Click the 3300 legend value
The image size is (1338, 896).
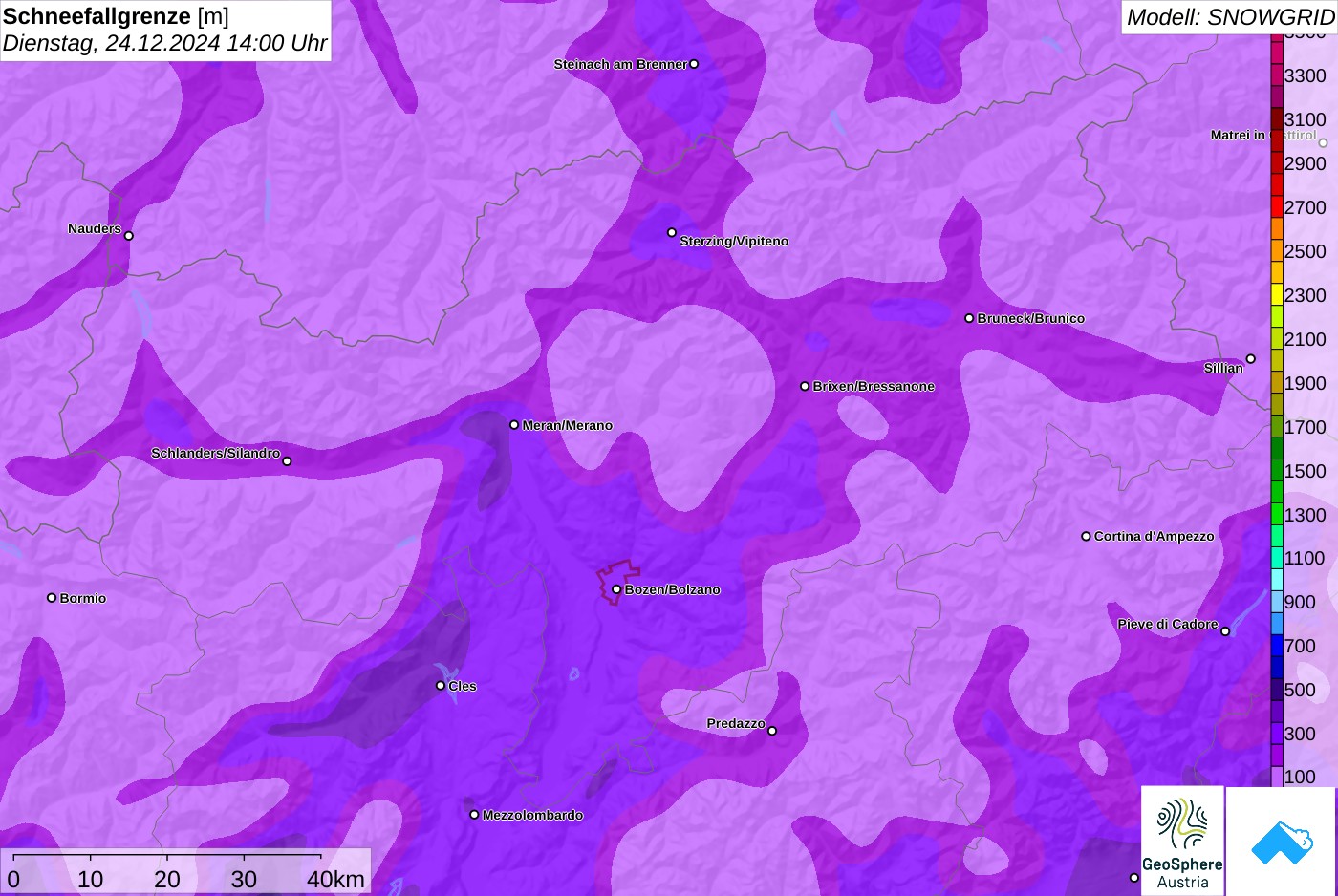(x=1305, y=75)
